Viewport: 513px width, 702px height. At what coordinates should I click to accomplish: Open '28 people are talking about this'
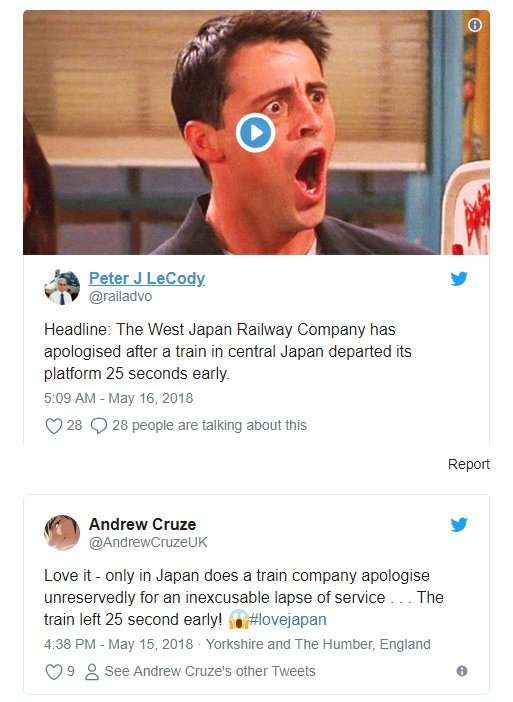coord(209,425)
